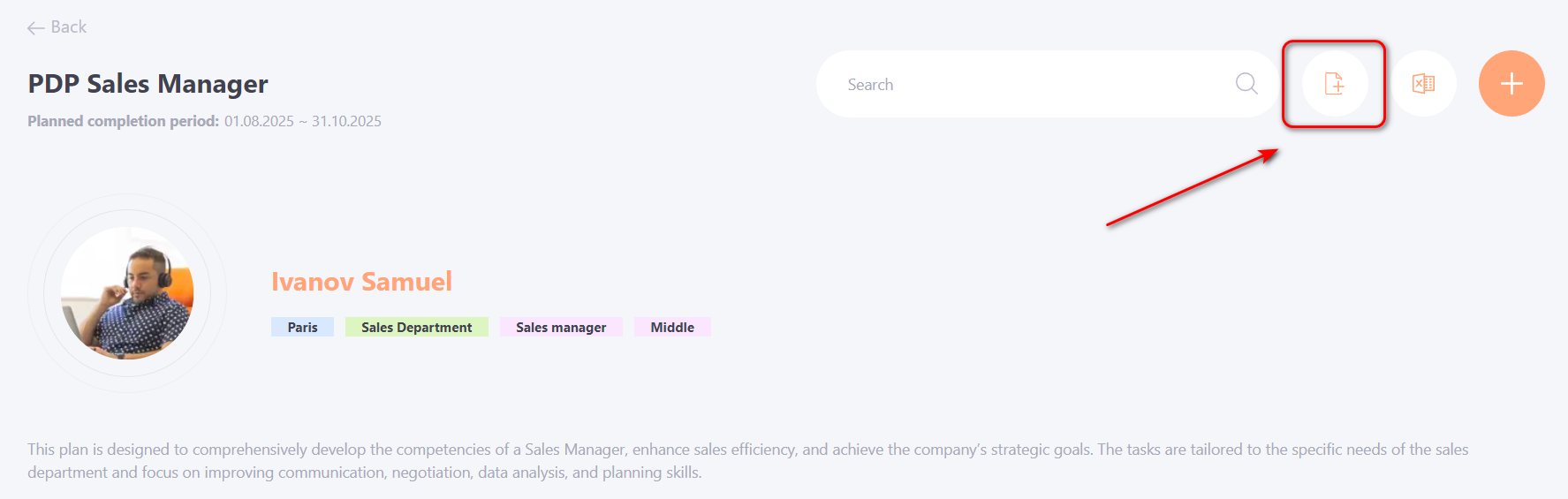The height and width of the screenshot is (499, 1568).
Task: Click the PDP Sales Manager title
Action: [x=148, y=84]
